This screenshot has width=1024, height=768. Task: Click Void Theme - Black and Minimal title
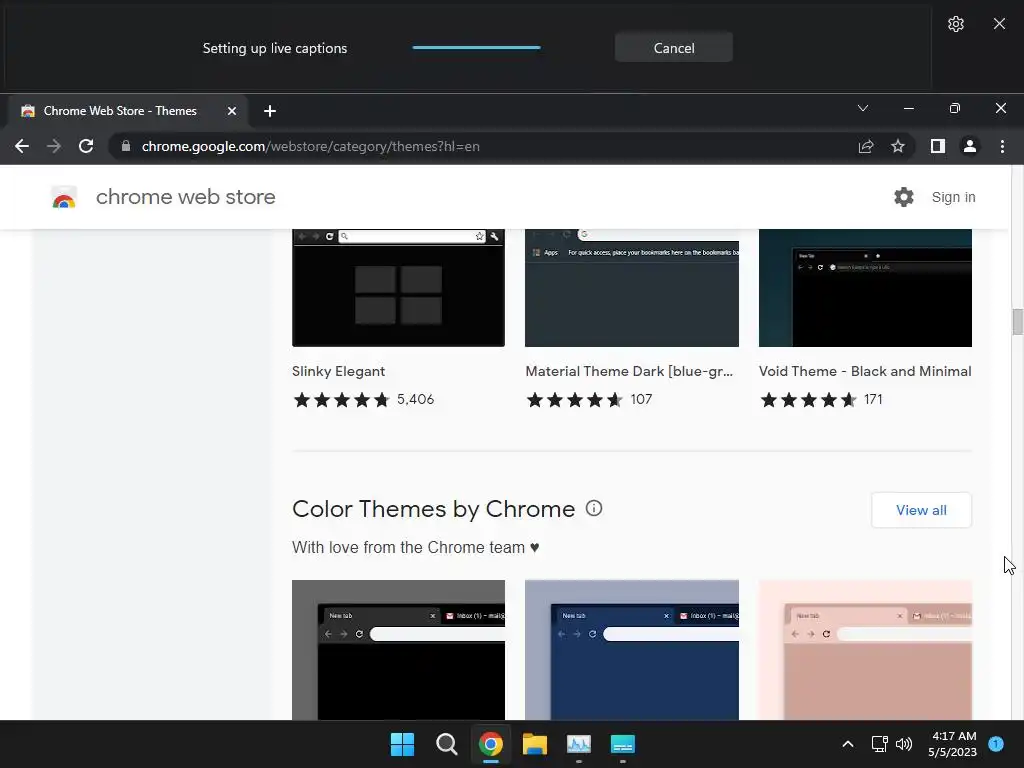(865, 371)
